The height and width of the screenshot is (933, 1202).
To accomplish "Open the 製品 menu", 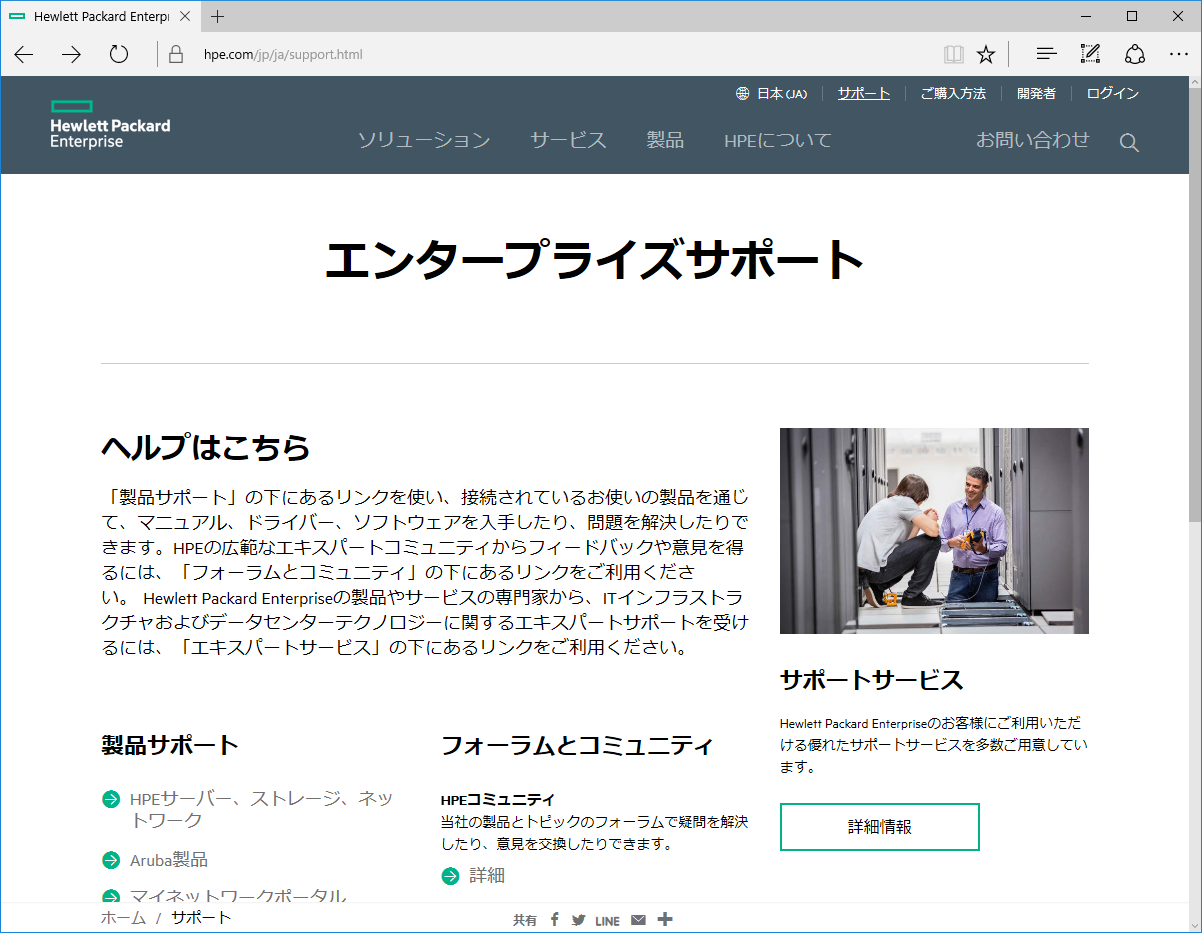I will [665, 140].
